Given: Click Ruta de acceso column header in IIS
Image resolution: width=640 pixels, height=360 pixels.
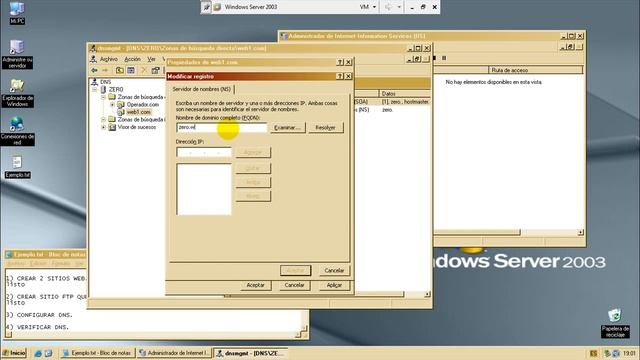Looking at the screenshot, I should [536, 70].
